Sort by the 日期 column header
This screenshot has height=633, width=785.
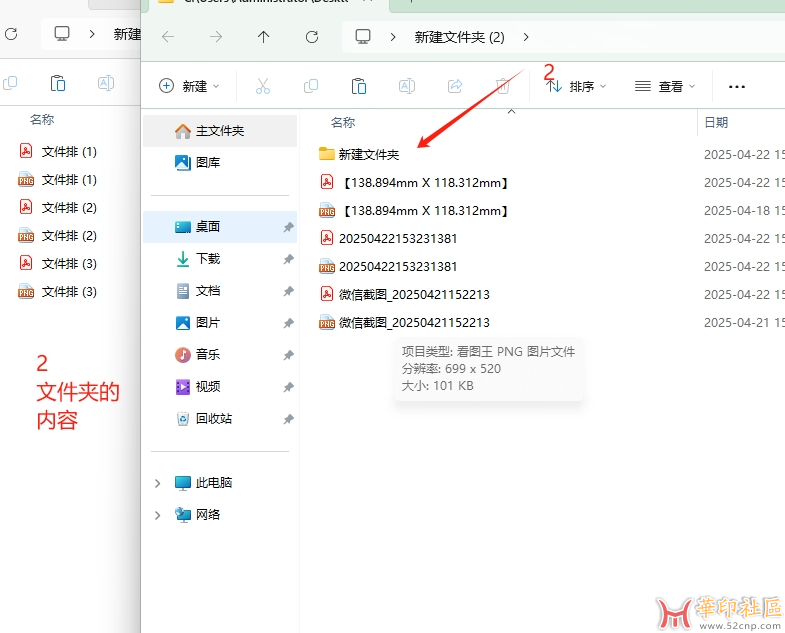click(716, 123)
